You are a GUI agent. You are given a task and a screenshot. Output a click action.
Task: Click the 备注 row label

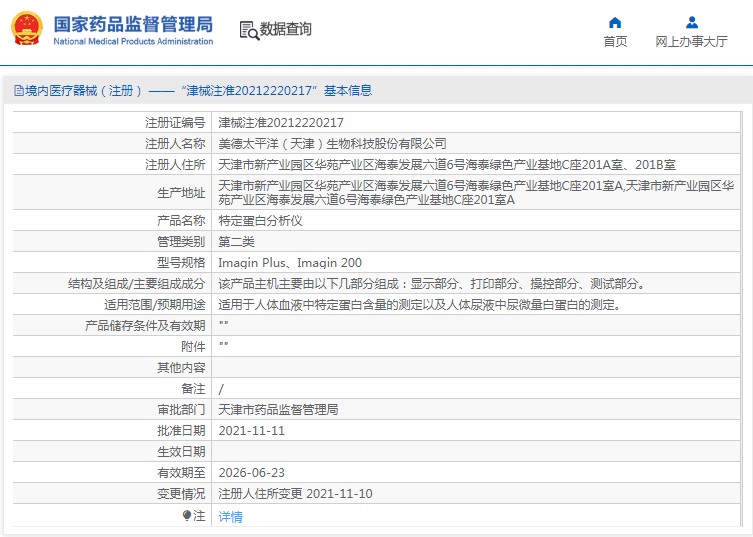point(193,389)
